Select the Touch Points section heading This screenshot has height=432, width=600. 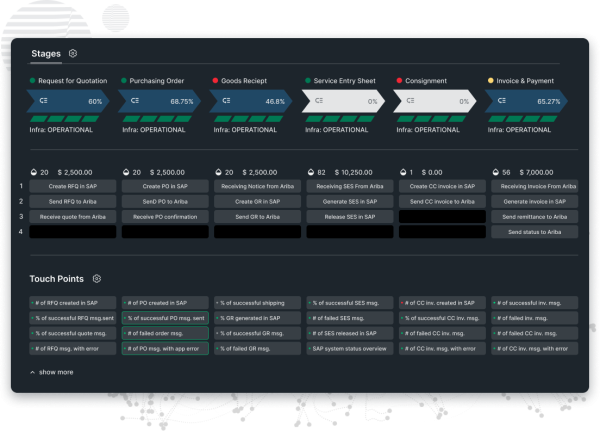click(56, 279)
